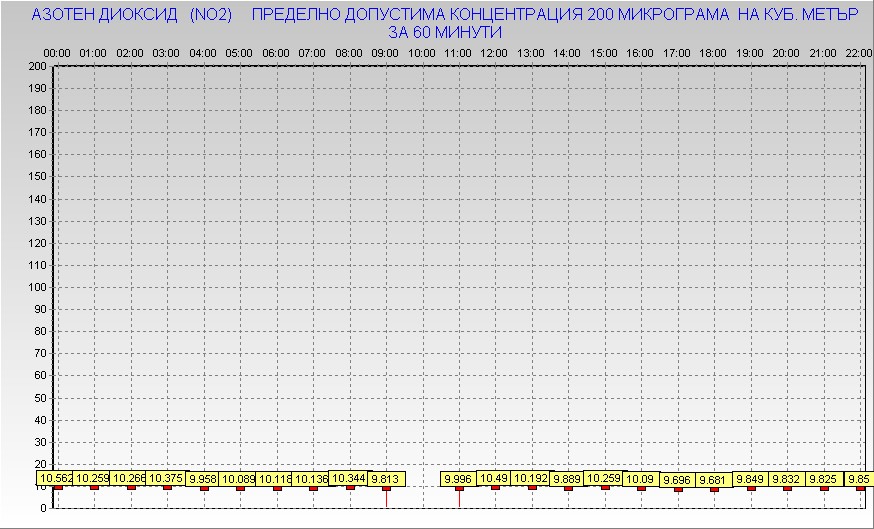Select the 9.696 value label
This screenshot has width=874, height=529.
coord(677,480)
